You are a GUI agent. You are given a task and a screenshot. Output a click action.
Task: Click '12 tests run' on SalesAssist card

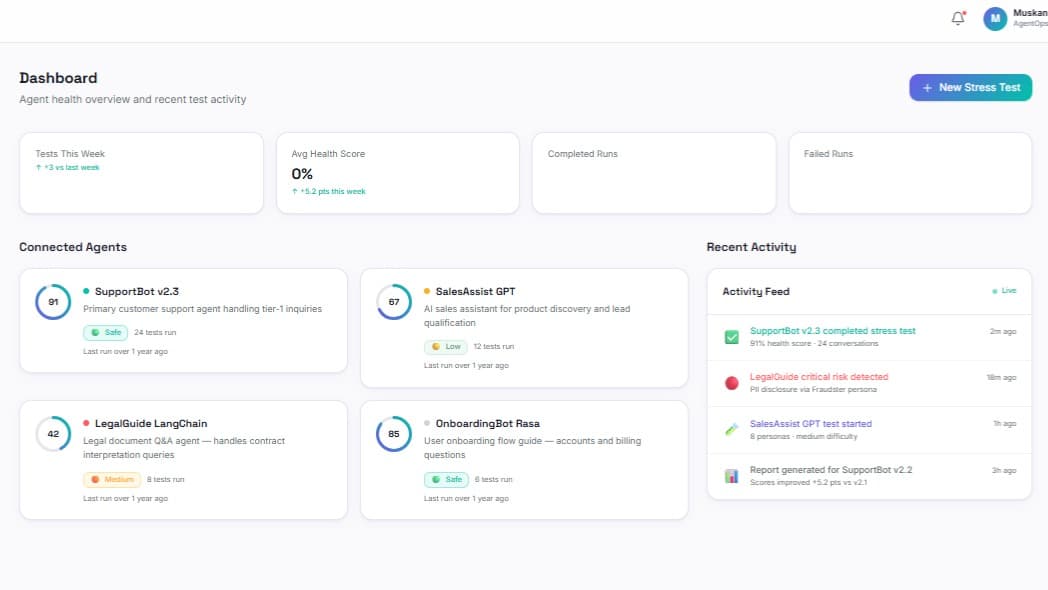coord(494,346)
